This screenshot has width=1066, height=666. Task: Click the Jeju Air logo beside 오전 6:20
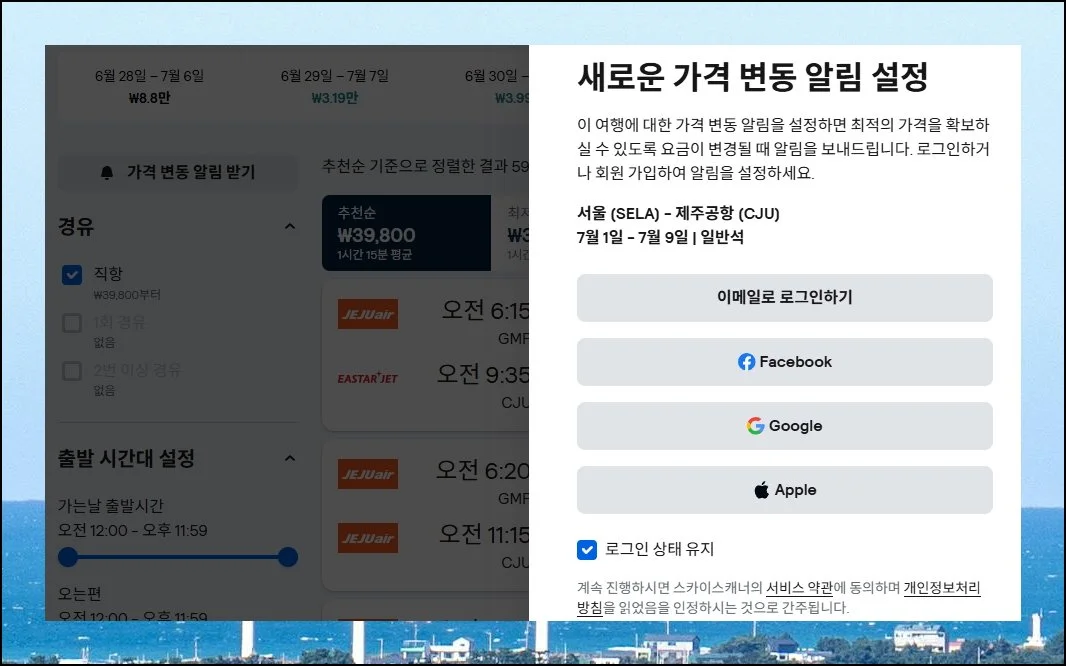coord(368,473)
